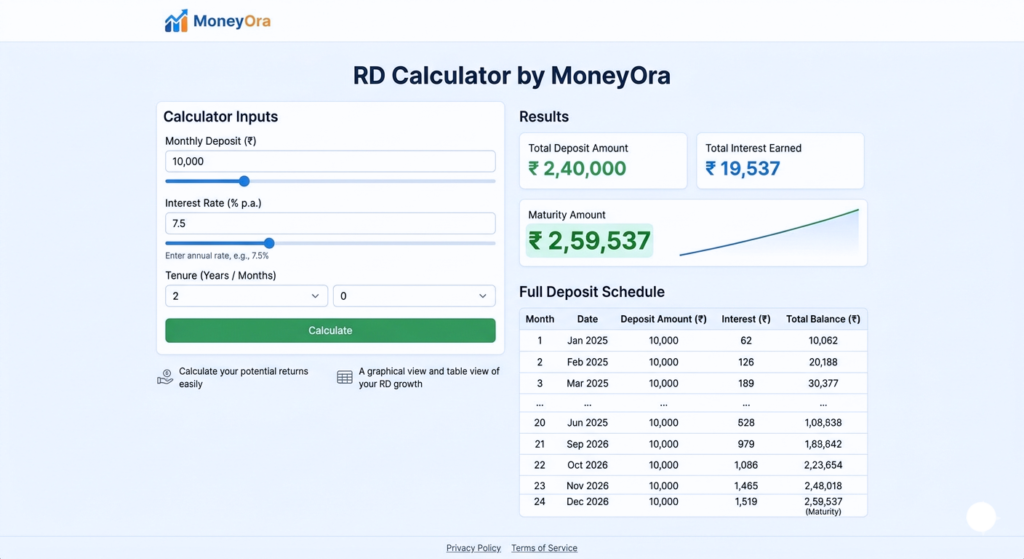
Task: Click the interest value 189 cell
Action: (746, 383)
